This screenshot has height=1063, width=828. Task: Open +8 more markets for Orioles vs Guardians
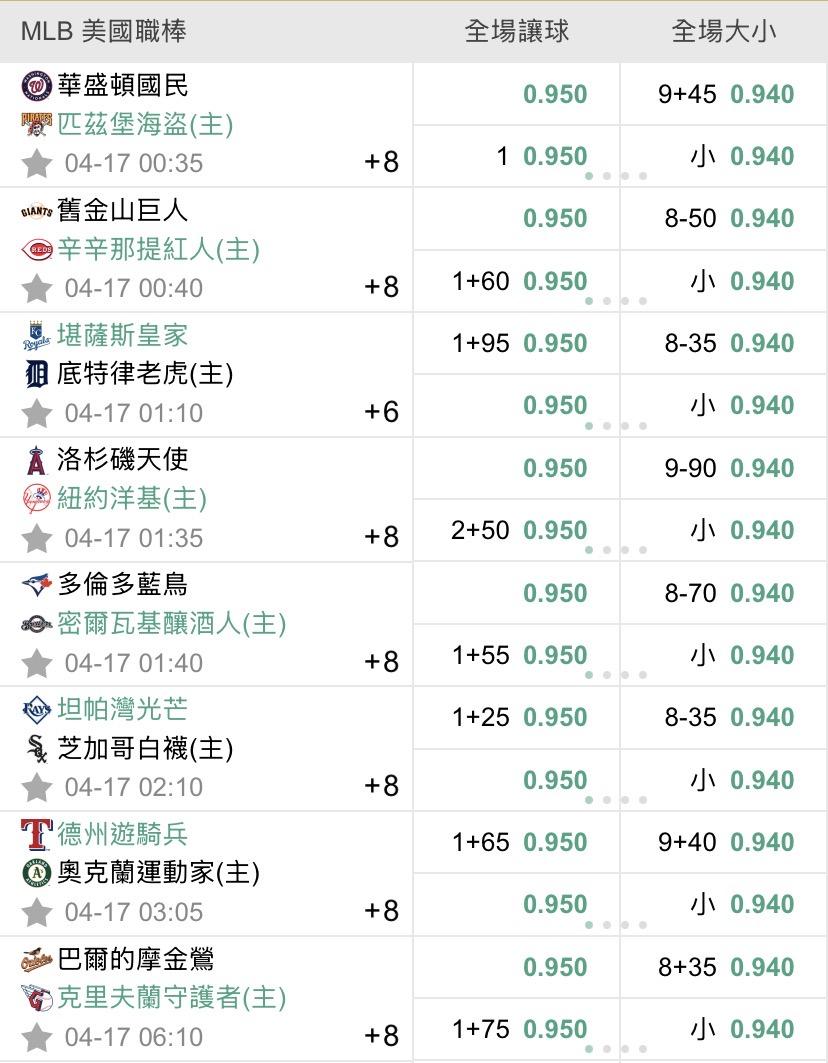tap(382, 1036)
